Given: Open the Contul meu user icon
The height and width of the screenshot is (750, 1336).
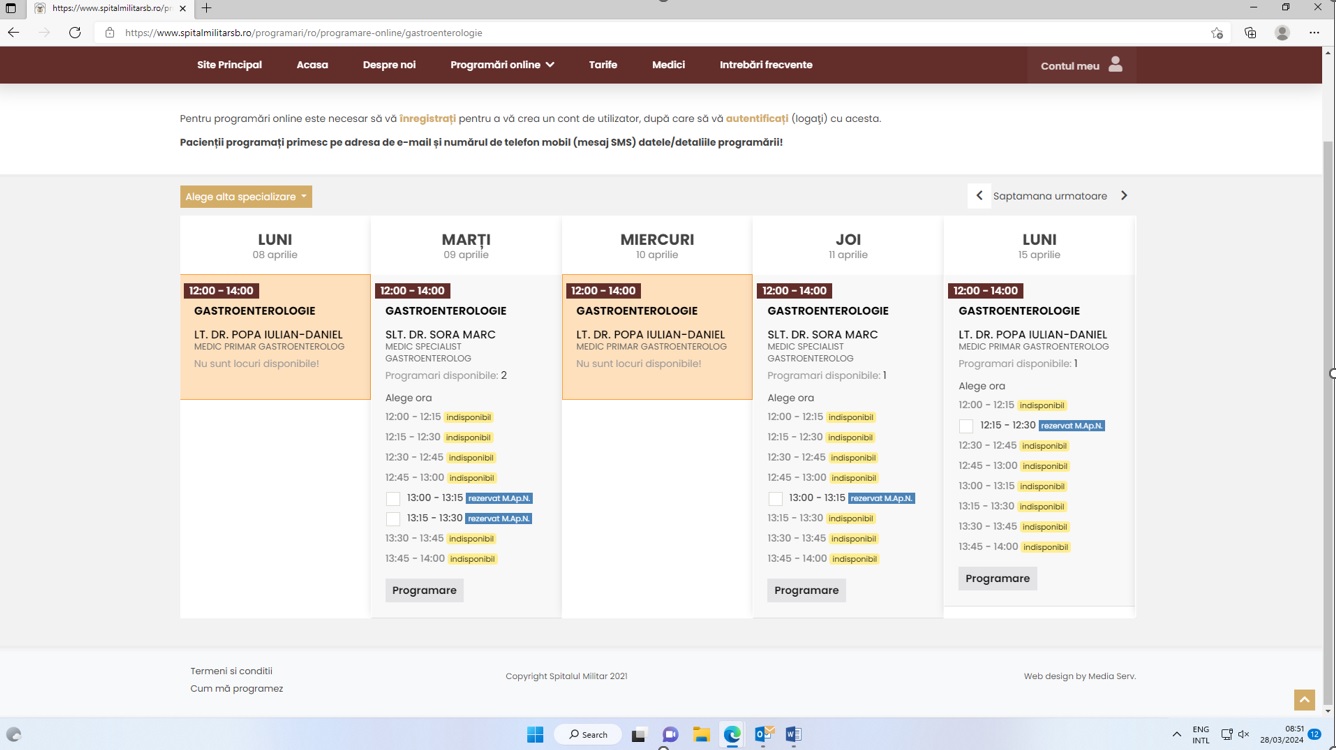Looking at the screenshot, I should click(x=1115, y=65).
